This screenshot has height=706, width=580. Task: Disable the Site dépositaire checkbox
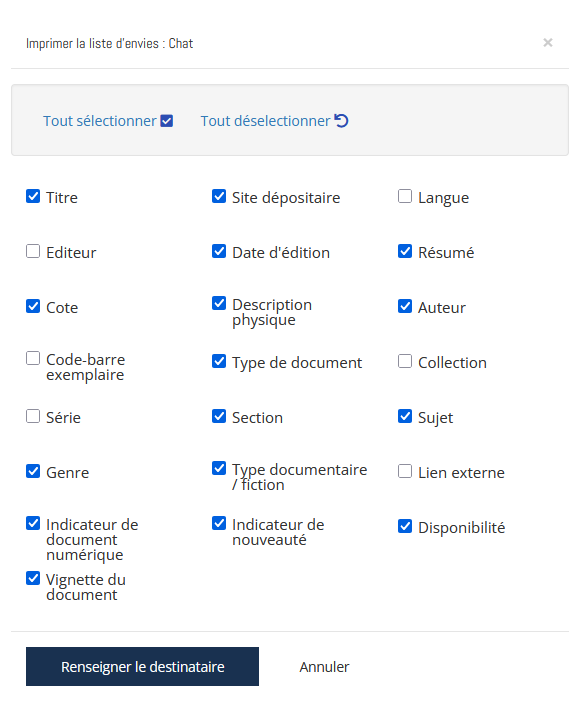pos(219,196)
